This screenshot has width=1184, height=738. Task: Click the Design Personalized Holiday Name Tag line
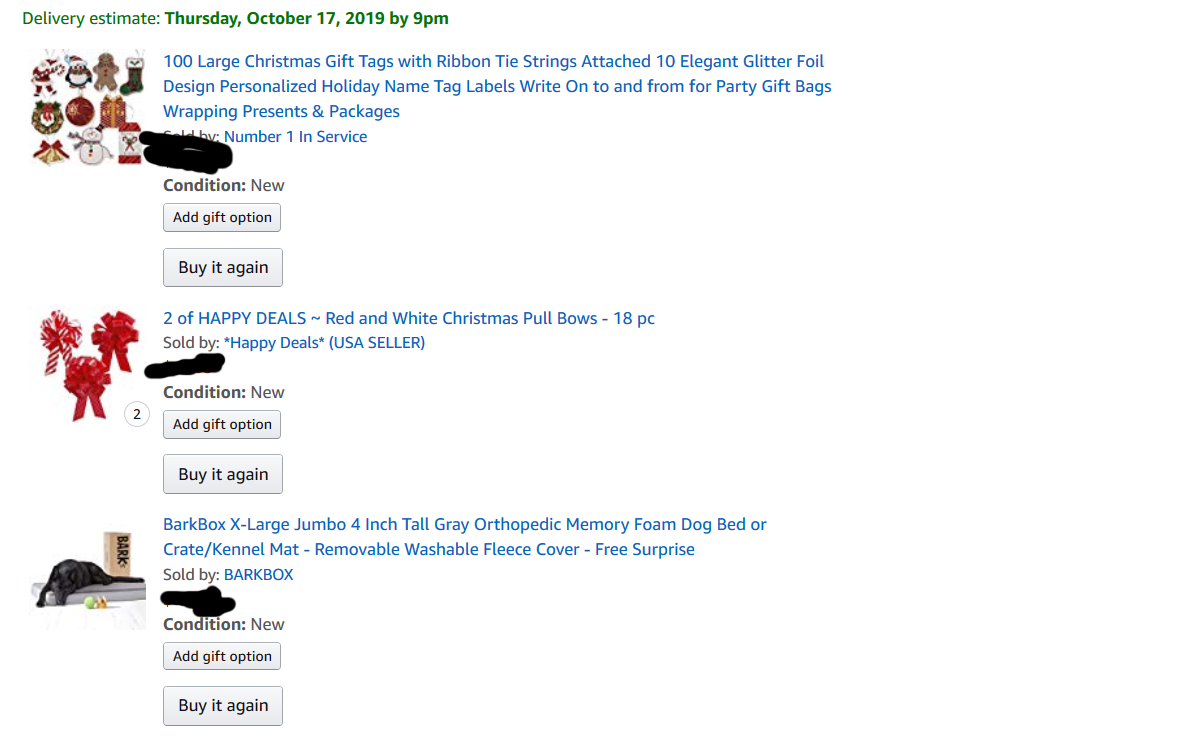[x=497, y=86]
